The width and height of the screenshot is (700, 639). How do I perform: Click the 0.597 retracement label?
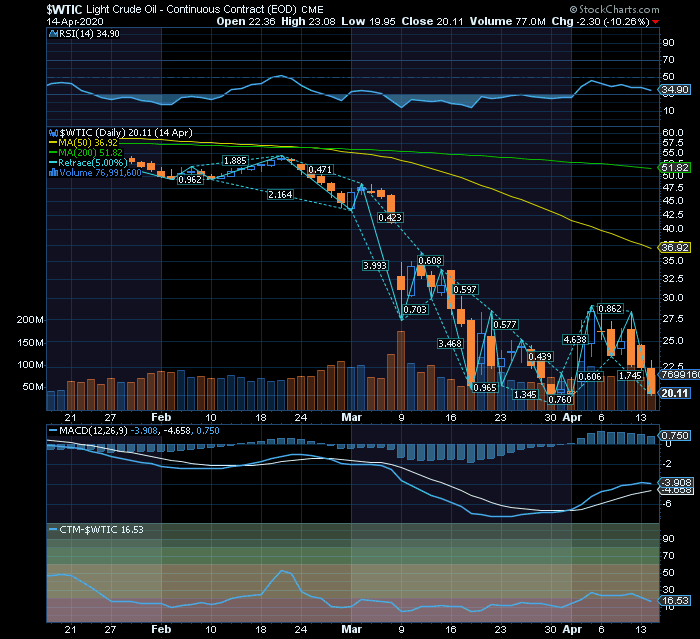click(x=465, y=289)
